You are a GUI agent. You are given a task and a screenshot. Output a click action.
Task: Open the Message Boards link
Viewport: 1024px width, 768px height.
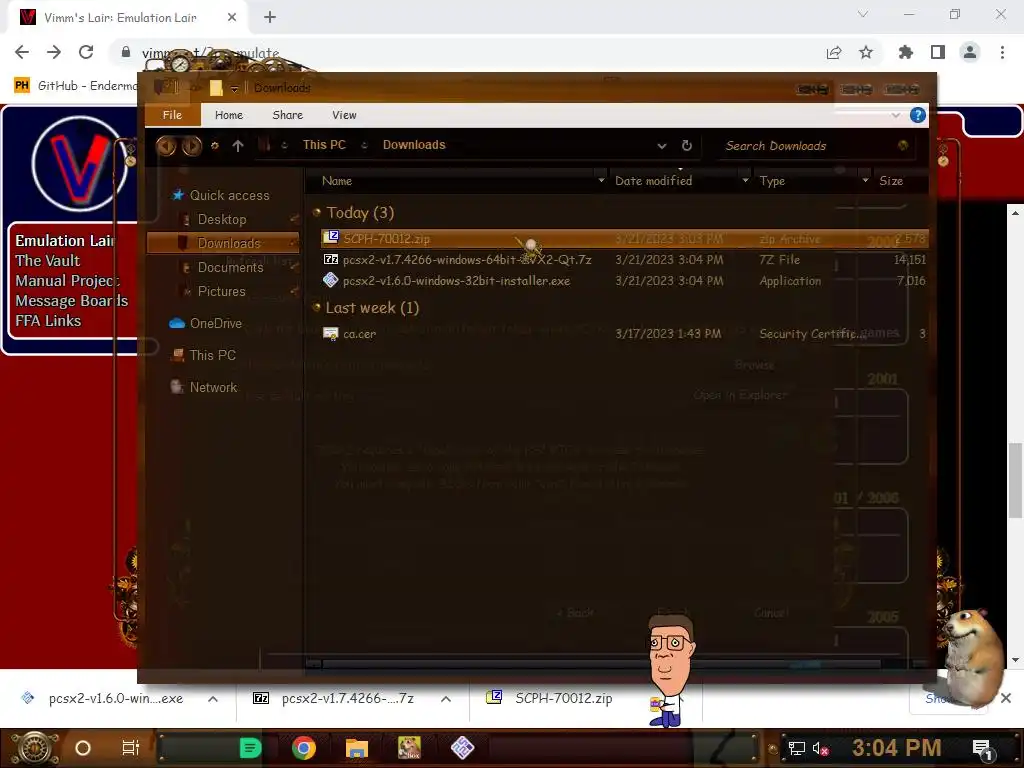tap(72, 300)
